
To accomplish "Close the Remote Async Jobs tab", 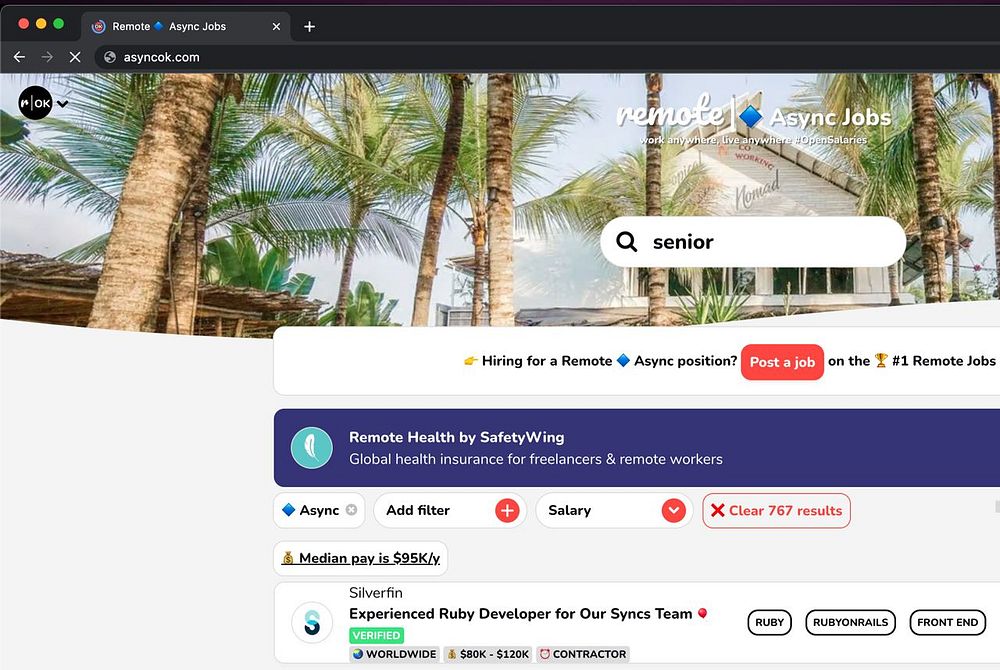I will 276,26.
